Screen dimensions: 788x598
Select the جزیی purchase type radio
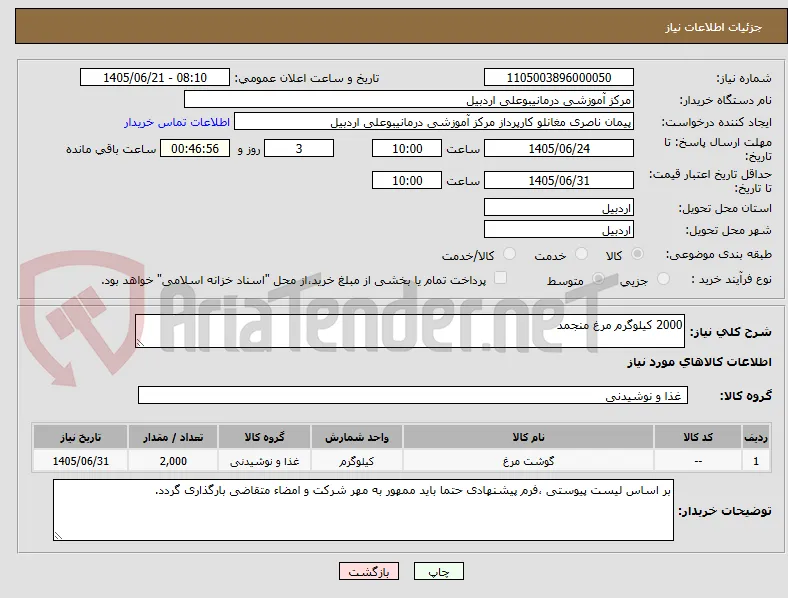coord(663,278)
